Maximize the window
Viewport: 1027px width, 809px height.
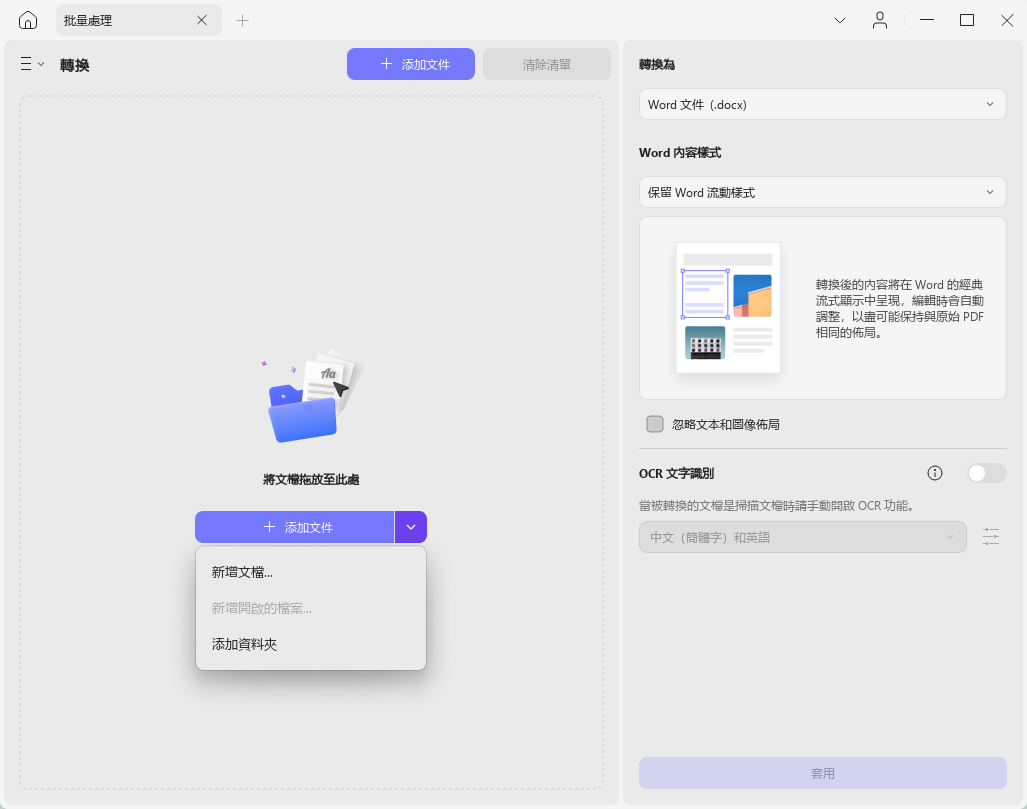(967, 20)
